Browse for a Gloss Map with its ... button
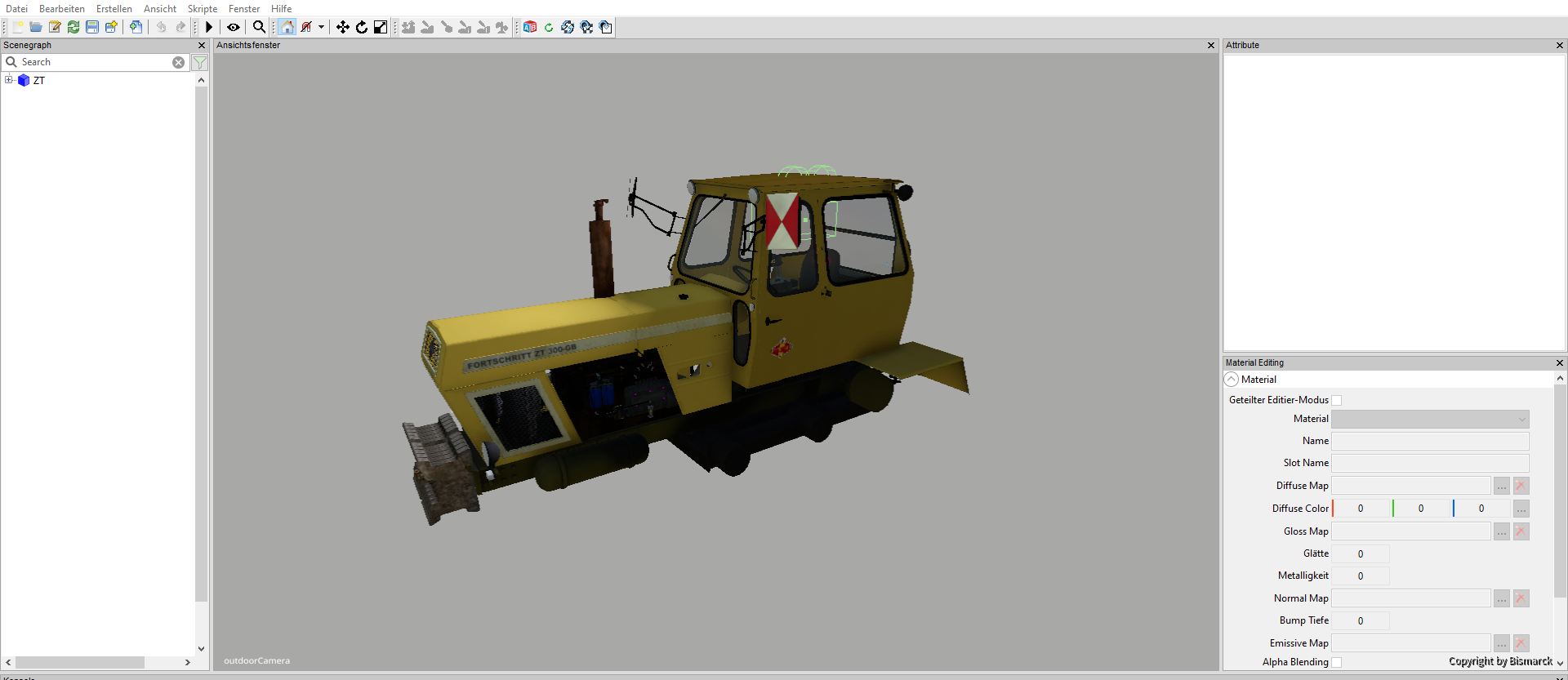The image size is (1568, 680). [x=1501, y=531]
